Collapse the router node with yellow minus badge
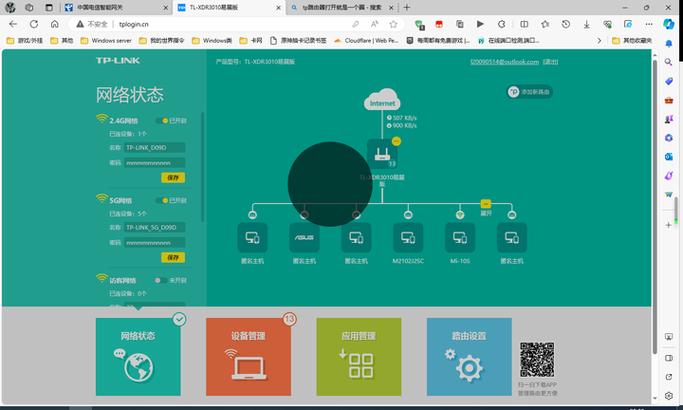The width and height of the screenshot is (683, 410). 396,141
